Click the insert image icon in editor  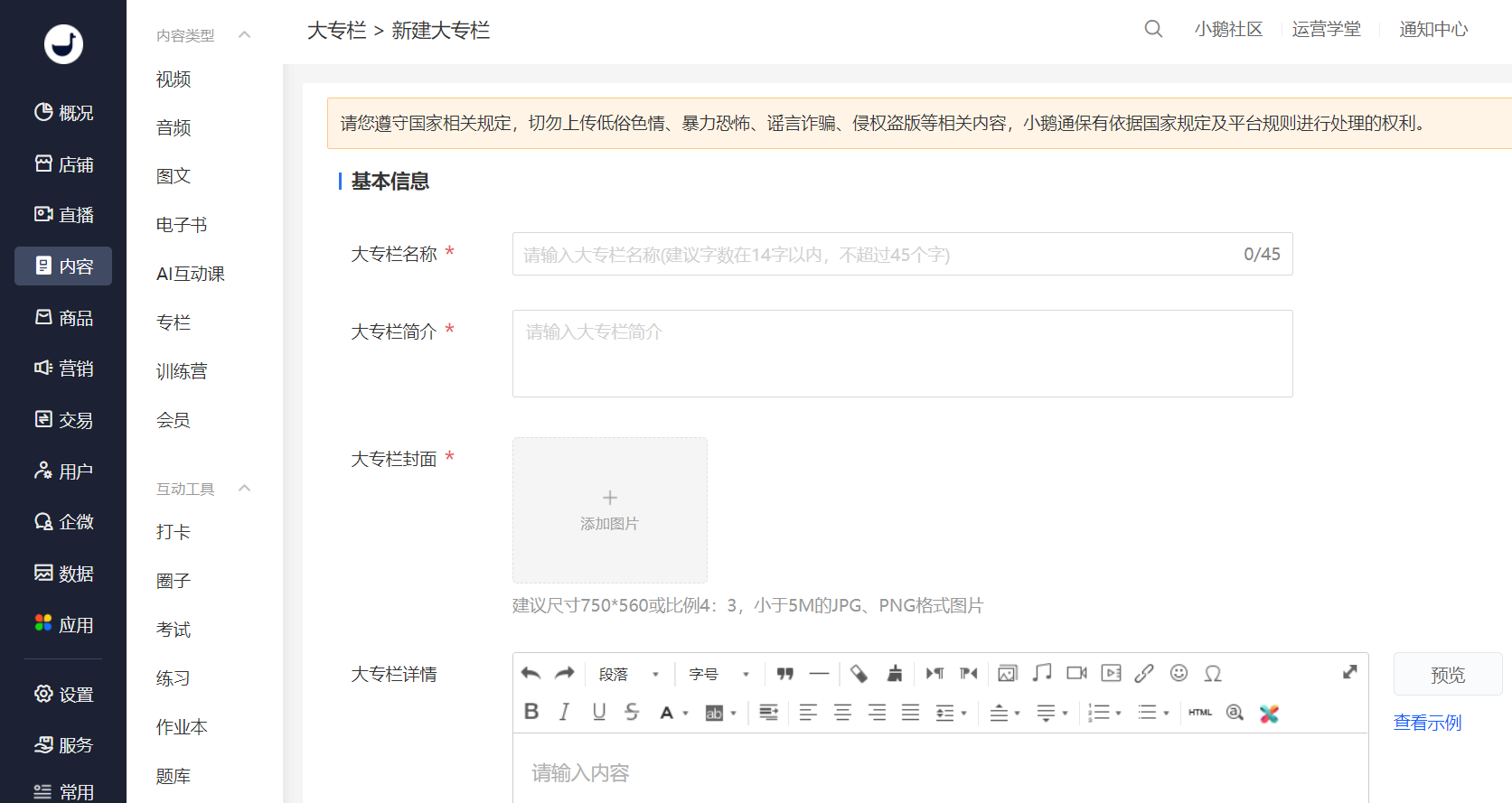[1007, 674]
